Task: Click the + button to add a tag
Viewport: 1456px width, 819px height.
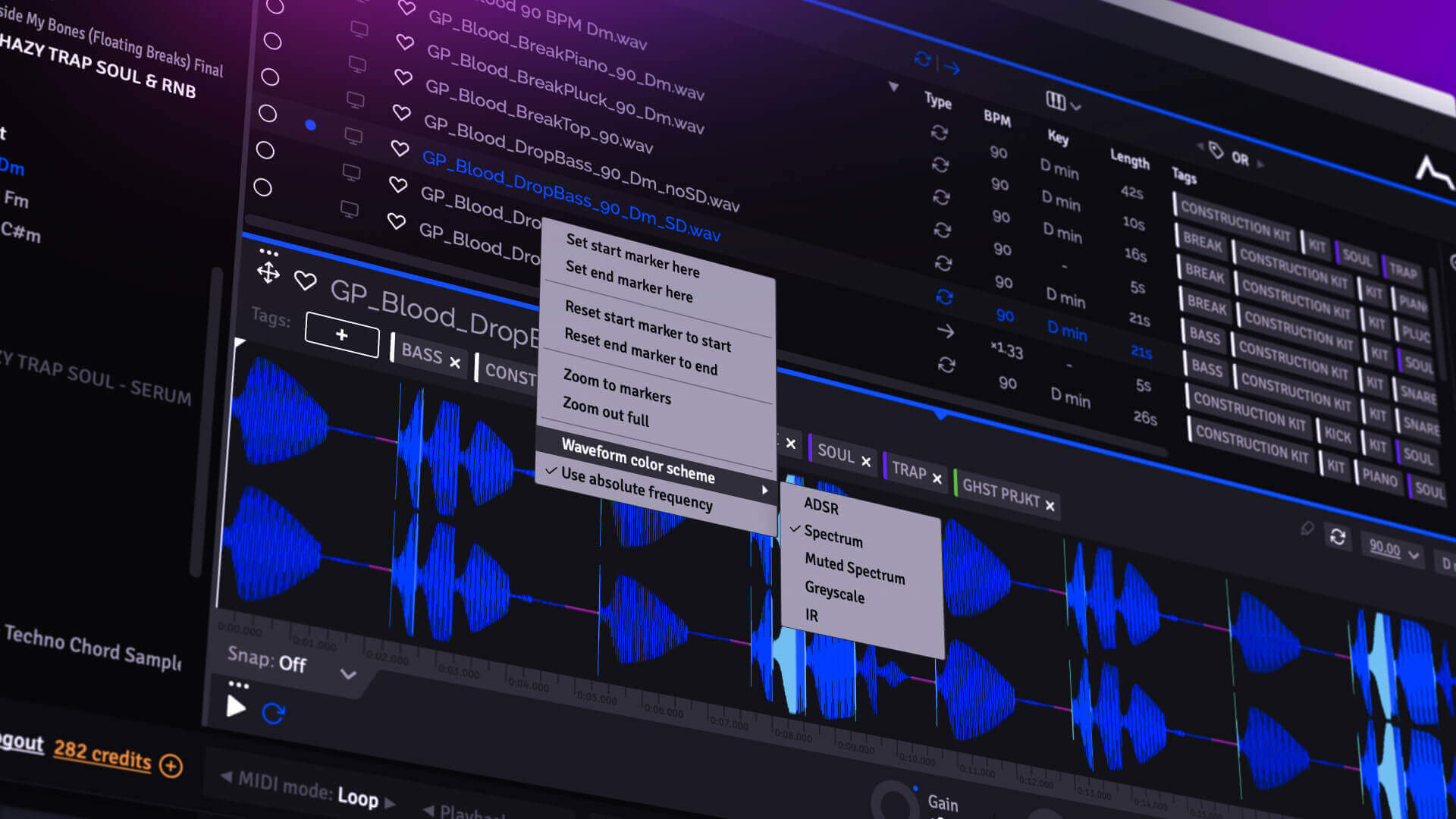Action: [341, 334]
